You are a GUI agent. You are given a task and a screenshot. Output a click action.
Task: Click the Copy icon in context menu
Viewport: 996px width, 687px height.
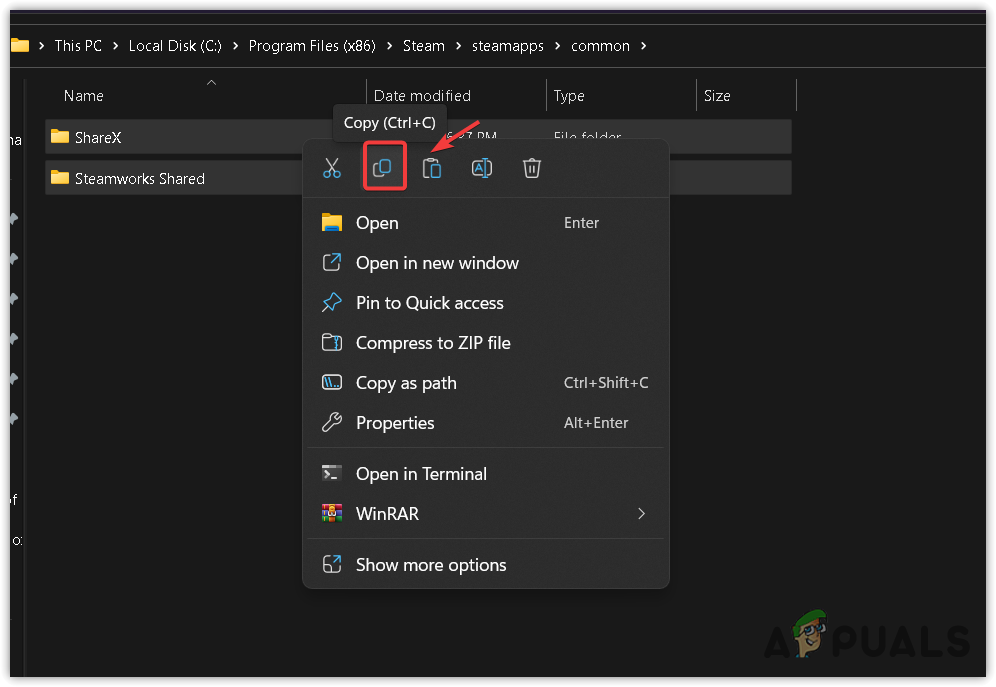(382, 168)
